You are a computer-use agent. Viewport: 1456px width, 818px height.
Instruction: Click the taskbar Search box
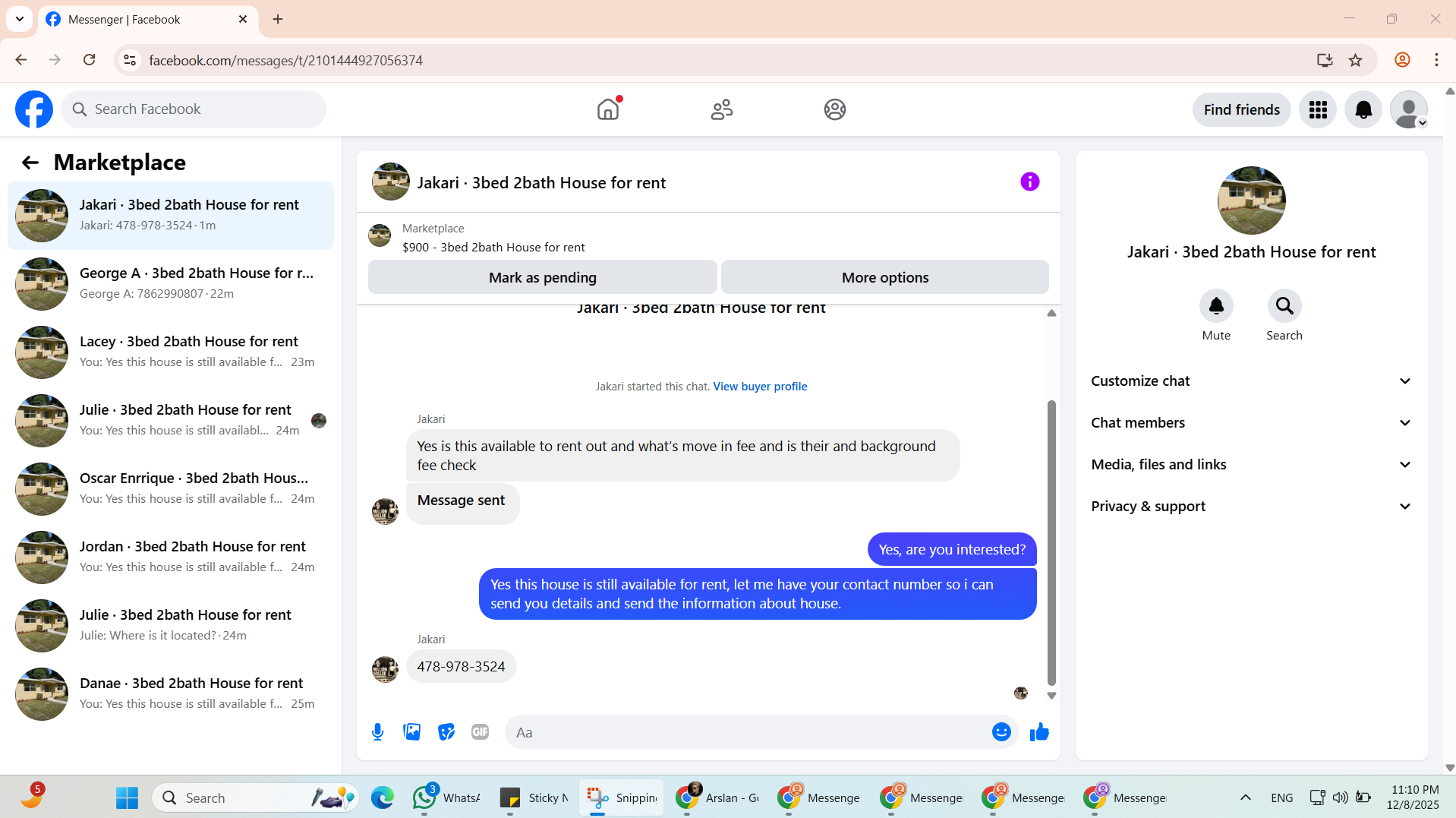point(256,797)
